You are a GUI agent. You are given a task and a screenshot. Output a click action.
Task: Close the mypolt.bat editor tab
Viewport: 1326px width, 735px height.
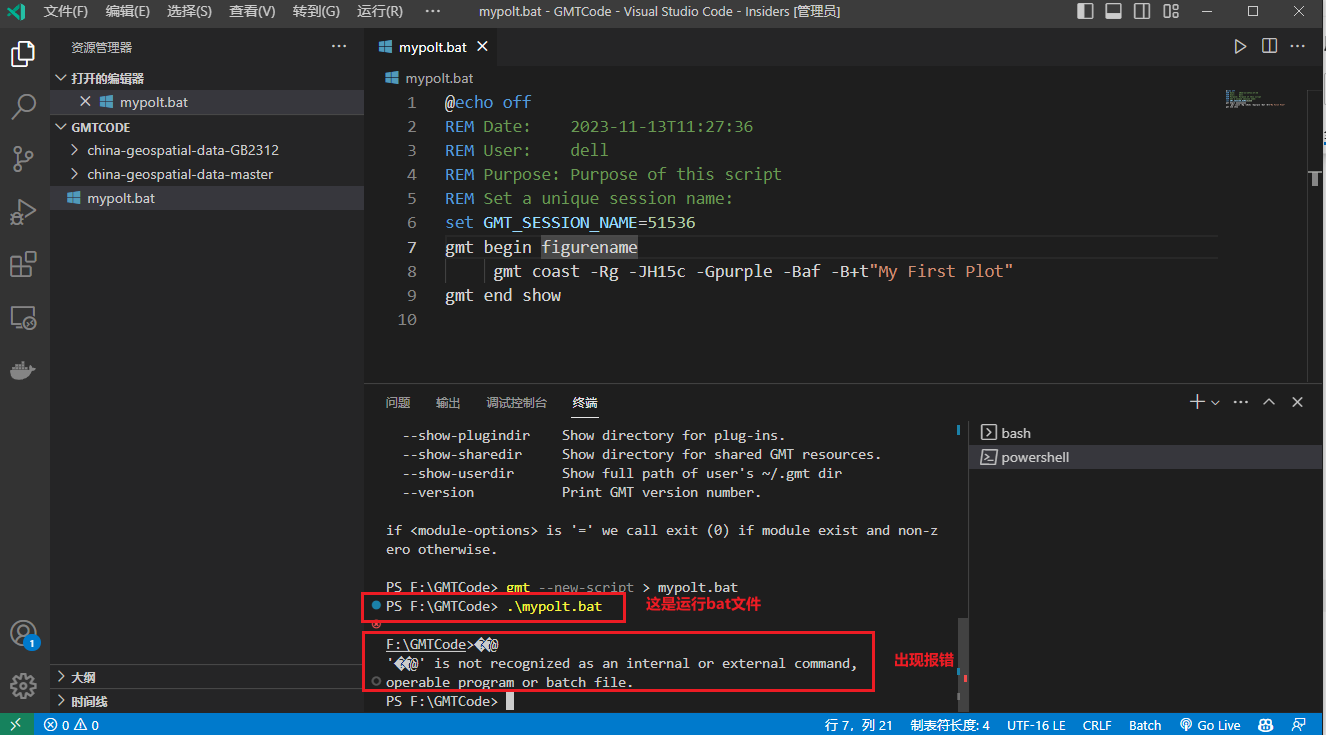(x=483, y=47)
